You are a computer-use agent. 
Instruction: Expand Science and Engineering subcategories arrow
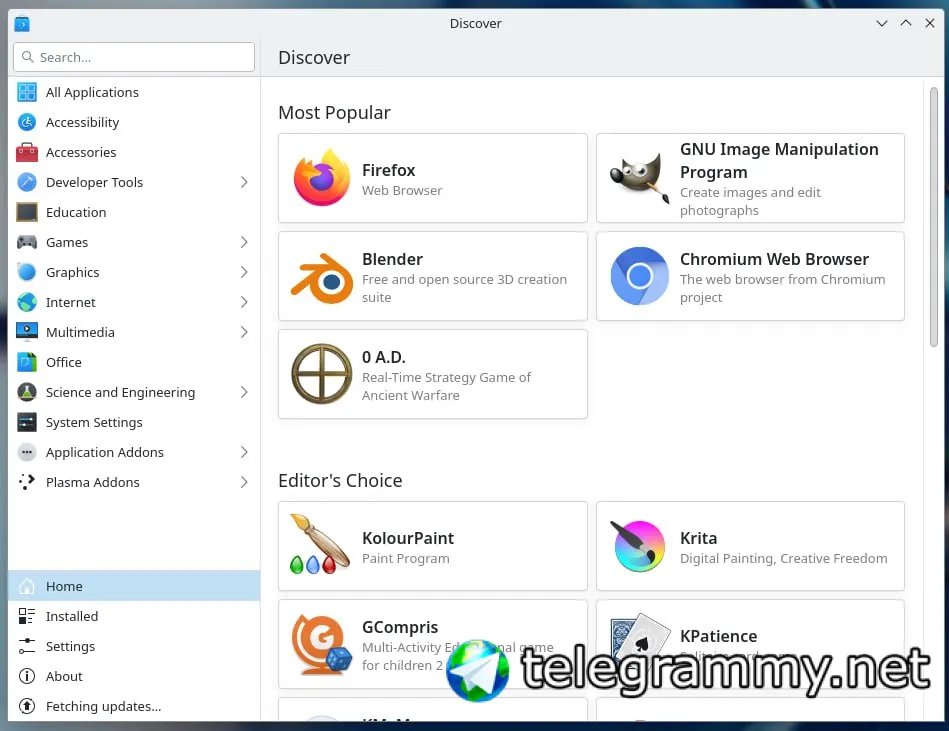coord(244,392)
